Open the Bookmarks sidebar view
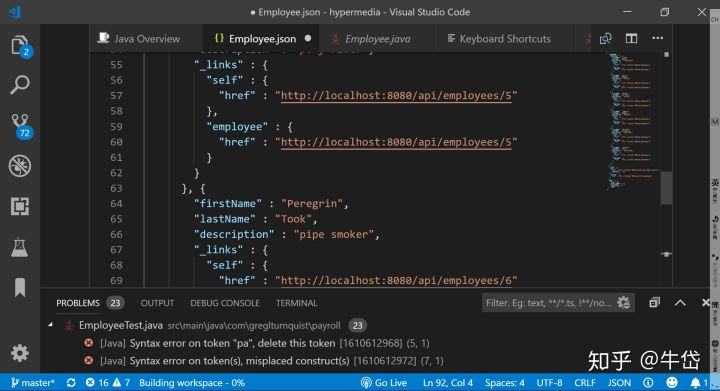720x391 pixels. tap(20, 287)
